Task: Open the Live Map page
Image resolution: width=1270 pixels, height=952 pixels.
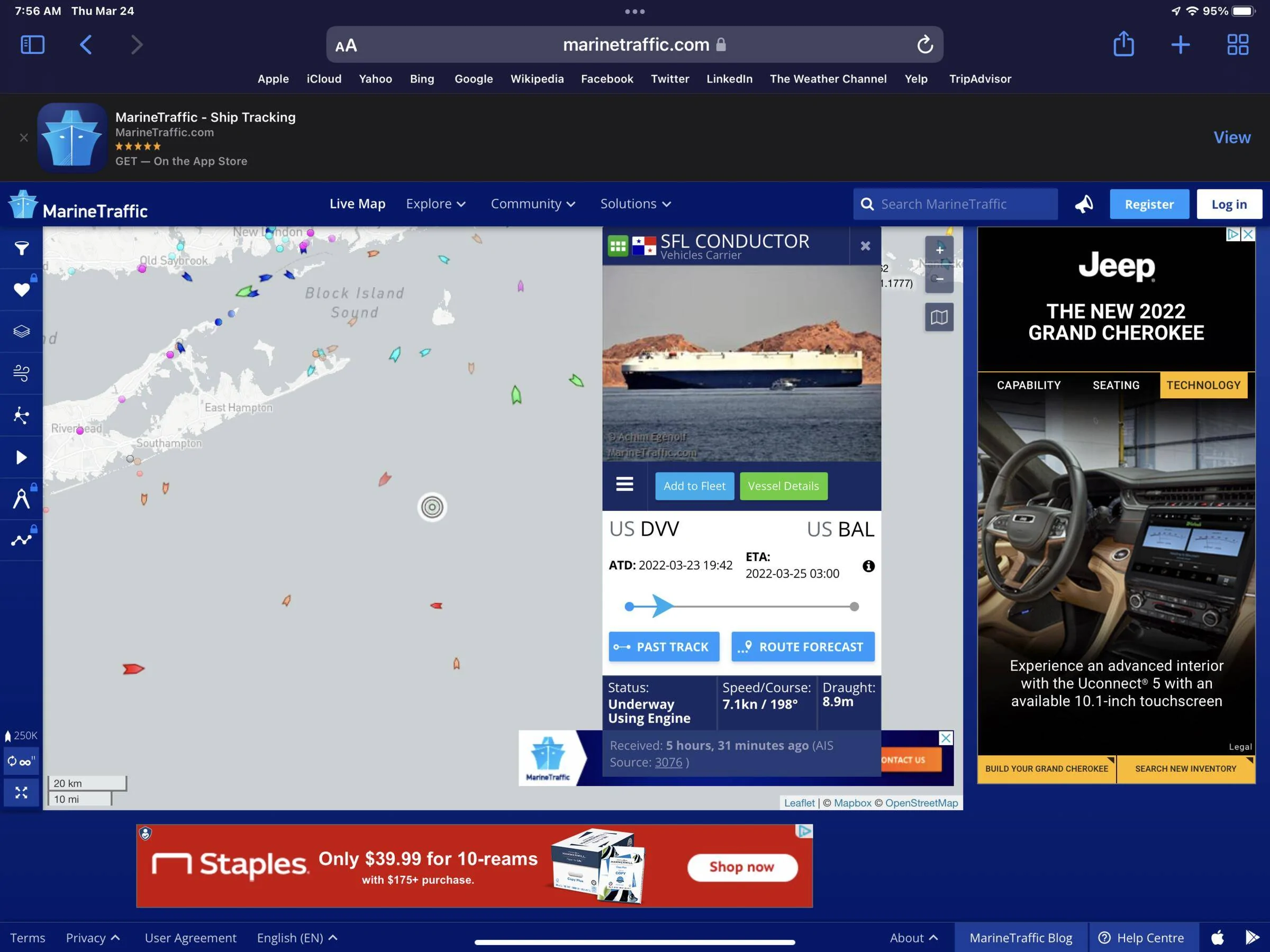Action: (x=357, y=204)
